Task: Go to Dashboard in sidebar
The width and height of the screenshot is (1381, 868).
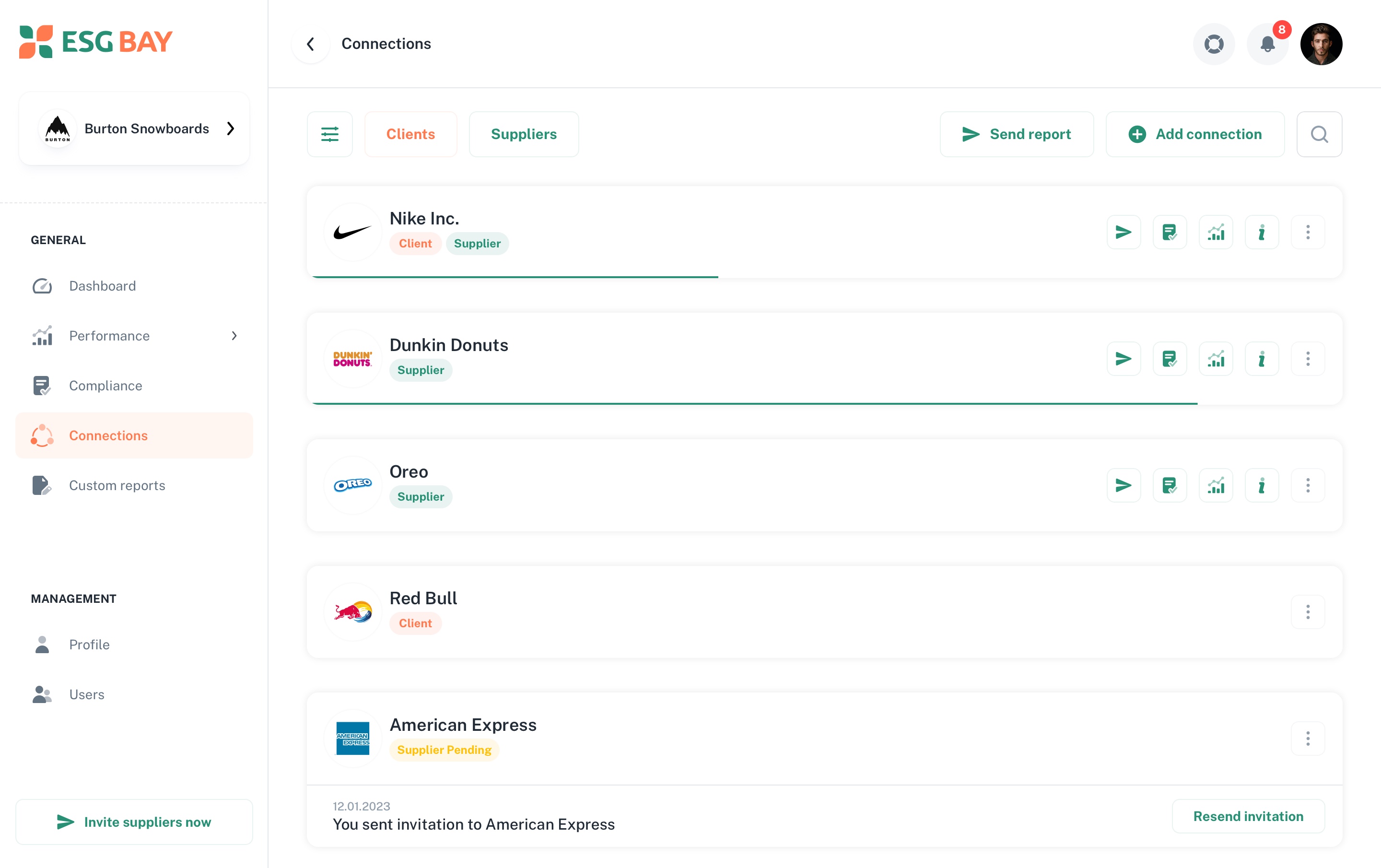Action: pos(134,286)
